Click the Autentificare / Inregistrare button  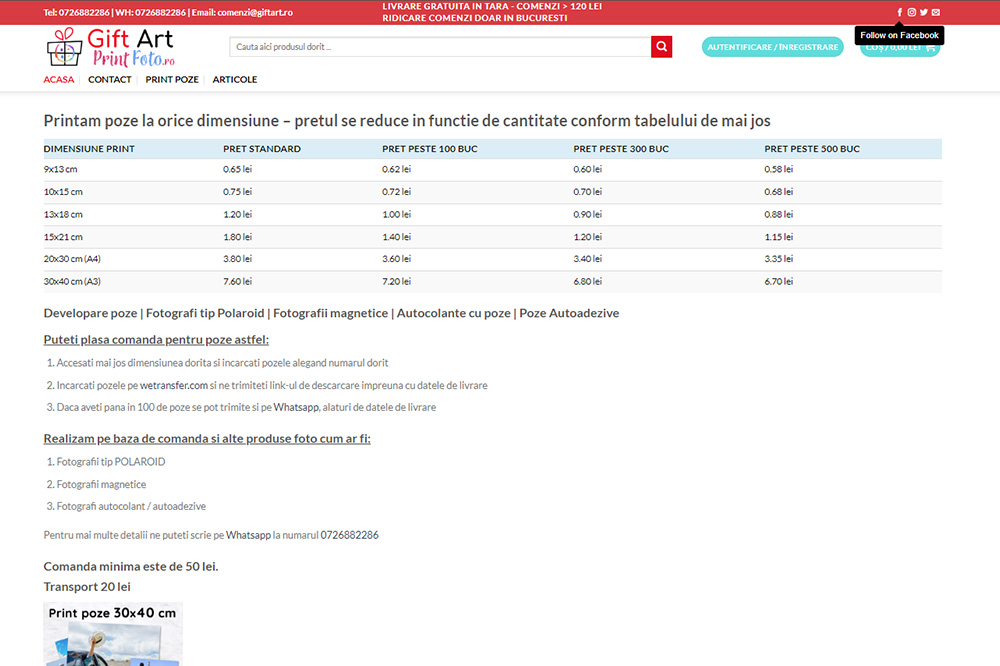pos(773,47)
